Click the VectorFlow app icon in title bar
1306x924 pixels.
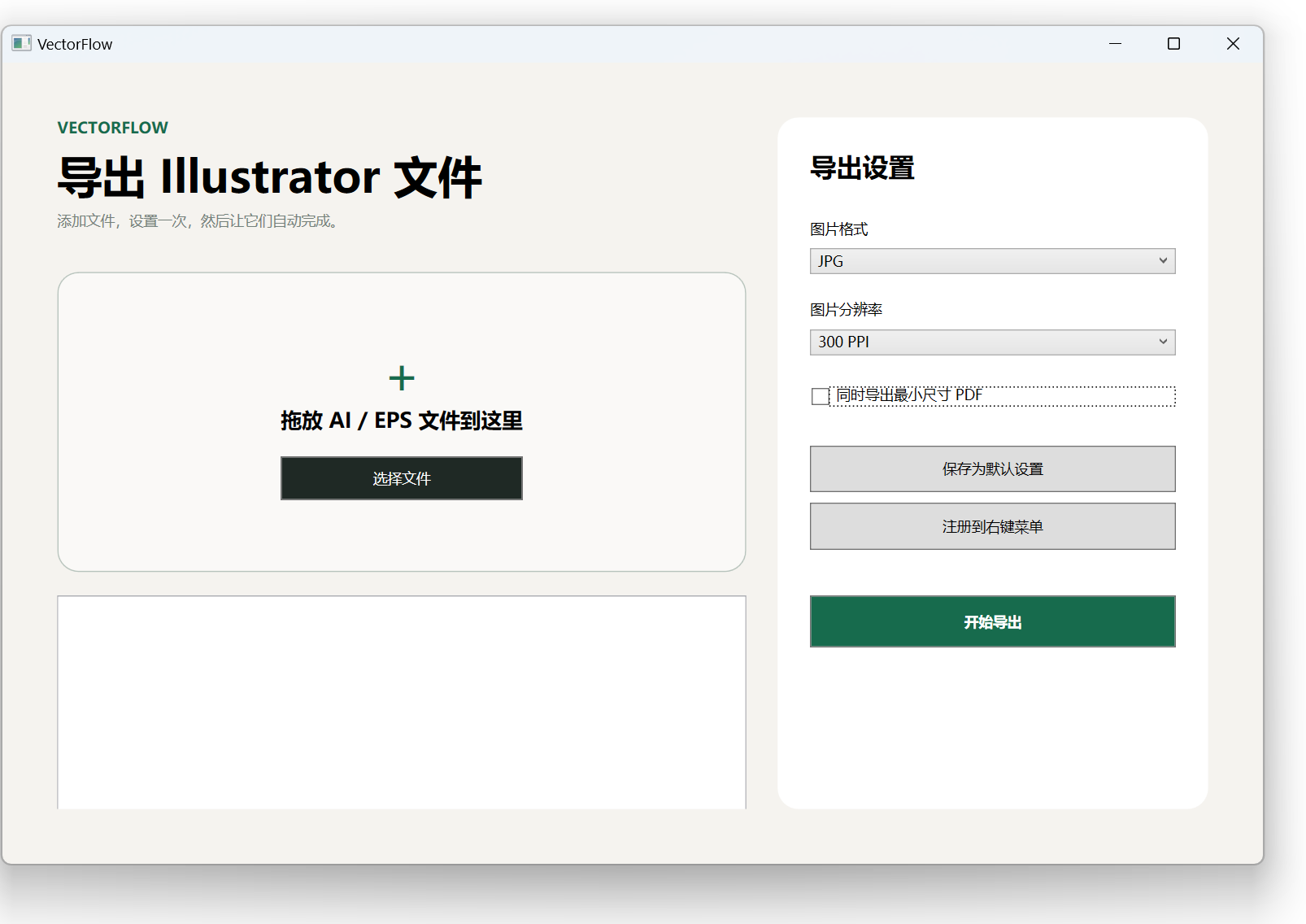22,43
